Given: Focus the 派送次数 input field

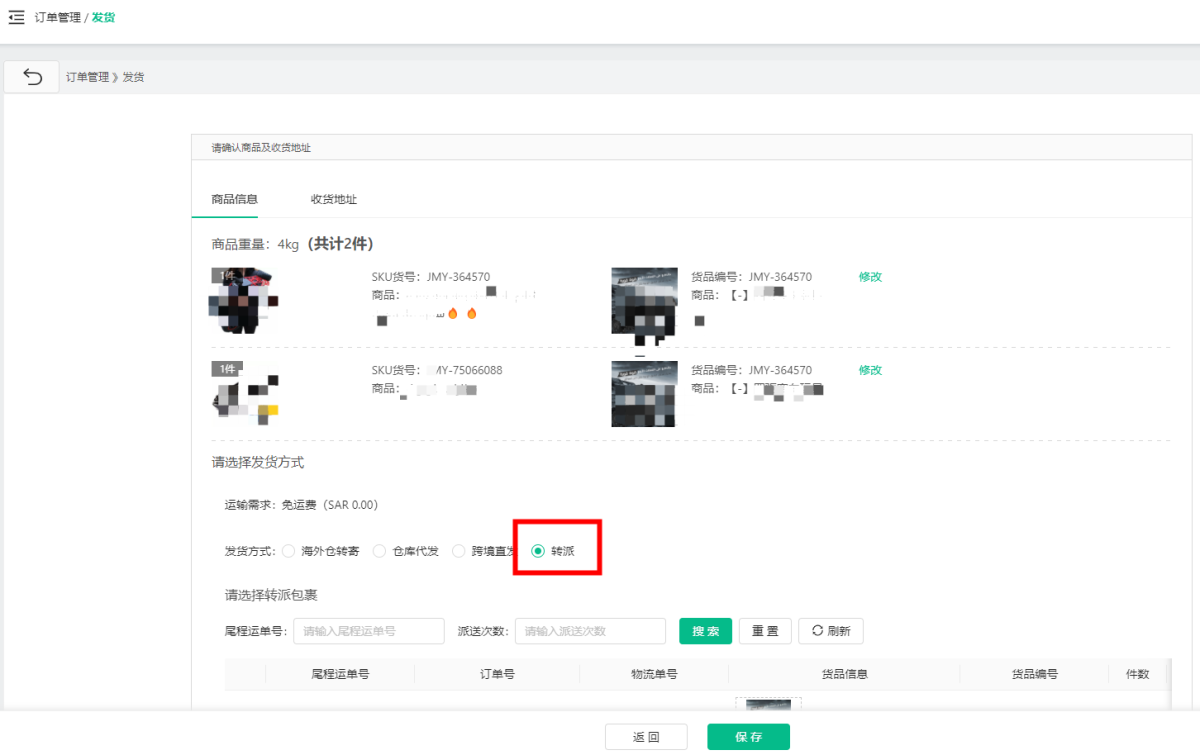Looking at the screenshot, I should tap(590, 631).
